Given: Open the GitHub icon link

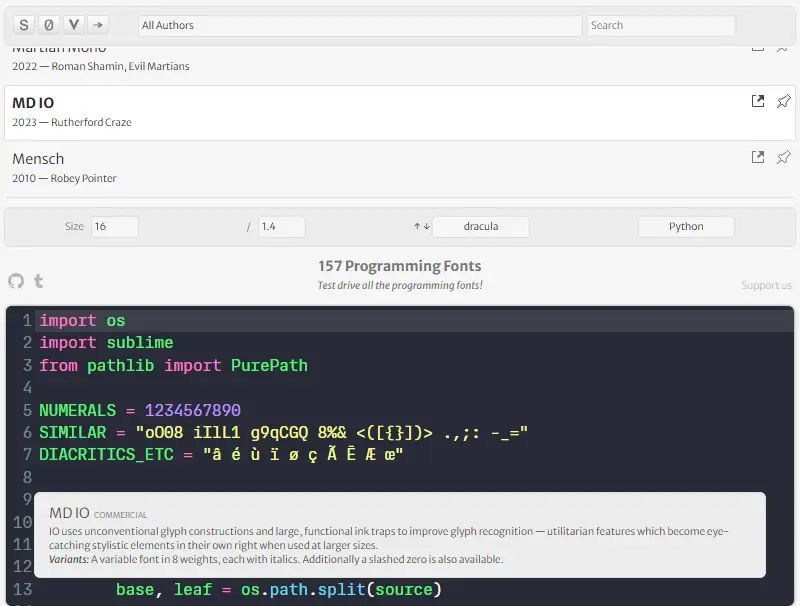Looking at the screenshot, I should pos(16,281).
